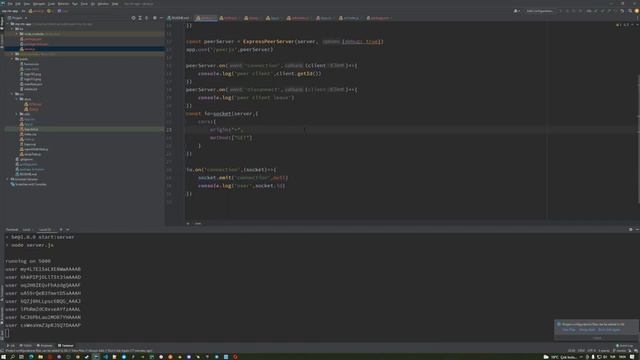Viewport: 640px width, 360px height.
Task: Expand External Libraries node
Action: coord(7,179)
